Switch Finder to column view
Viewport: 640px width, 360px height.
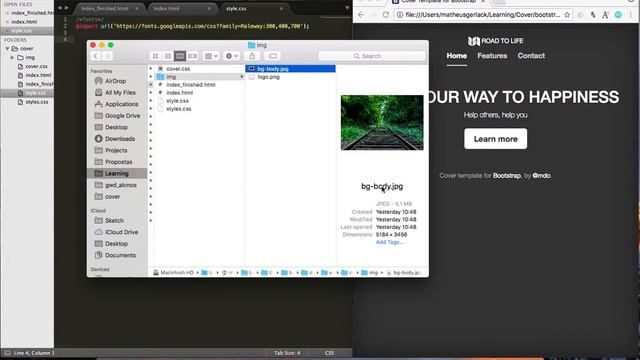180,56
